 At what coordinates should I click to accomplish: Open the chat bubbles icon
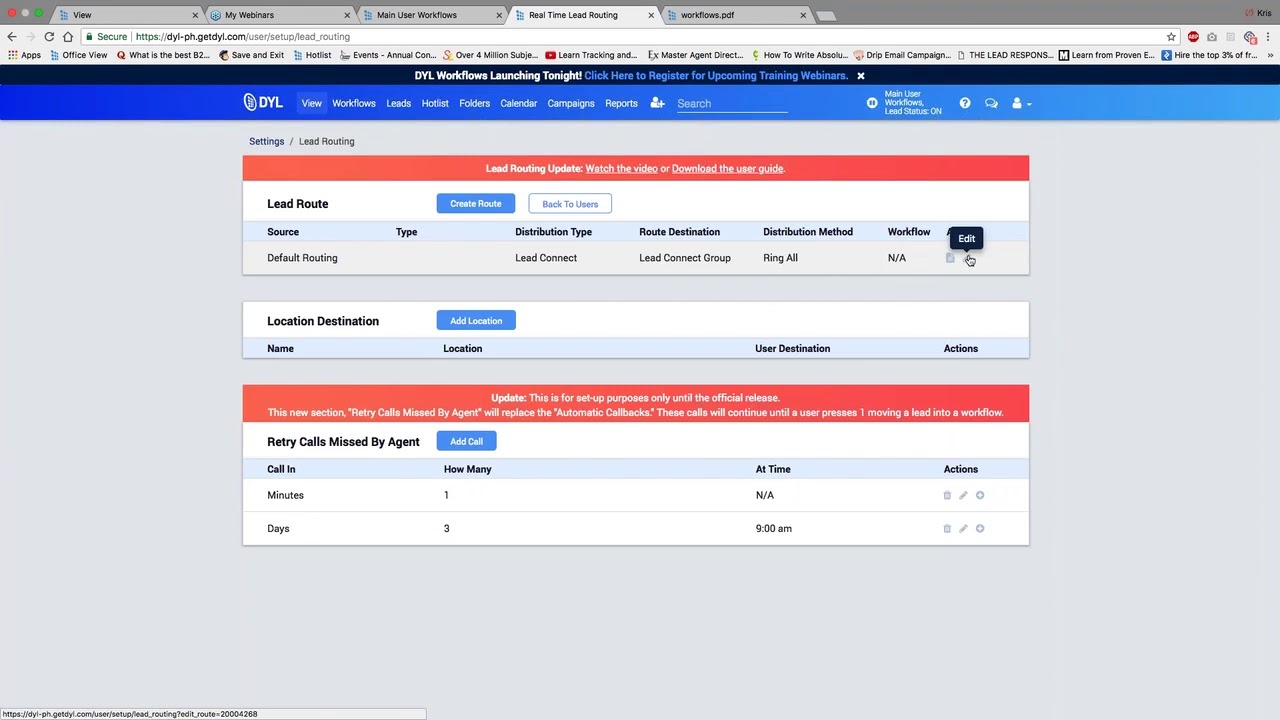(x=991, y=103)
